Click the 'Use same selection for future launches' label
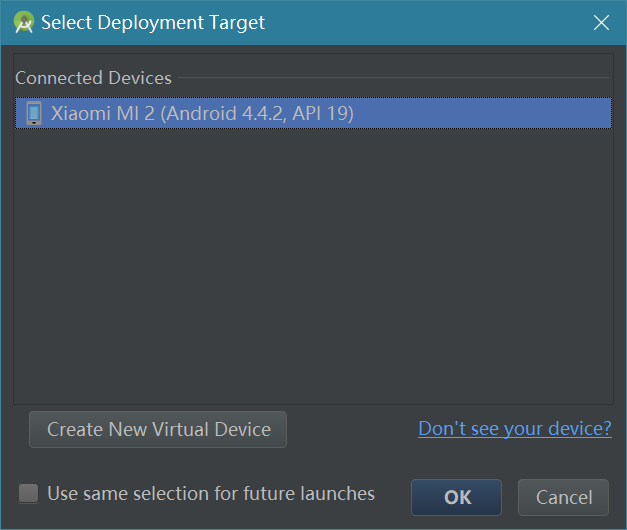 coord(210,493)
